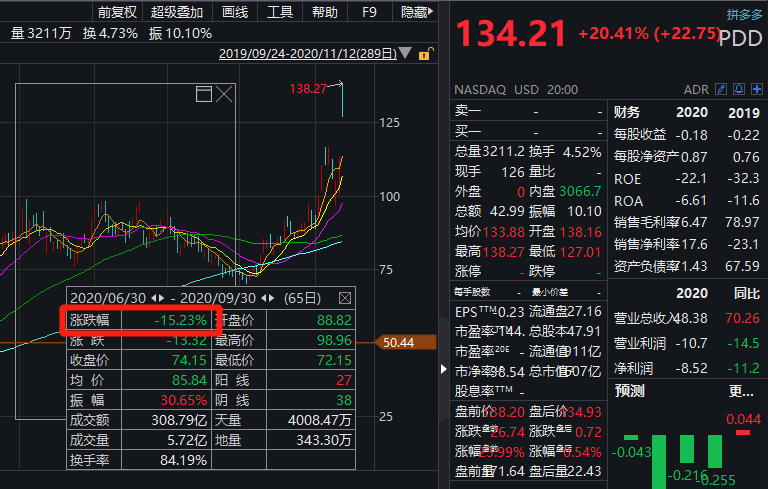Open the 财务 financials header

pyautogui.click(x=627, y=112)
